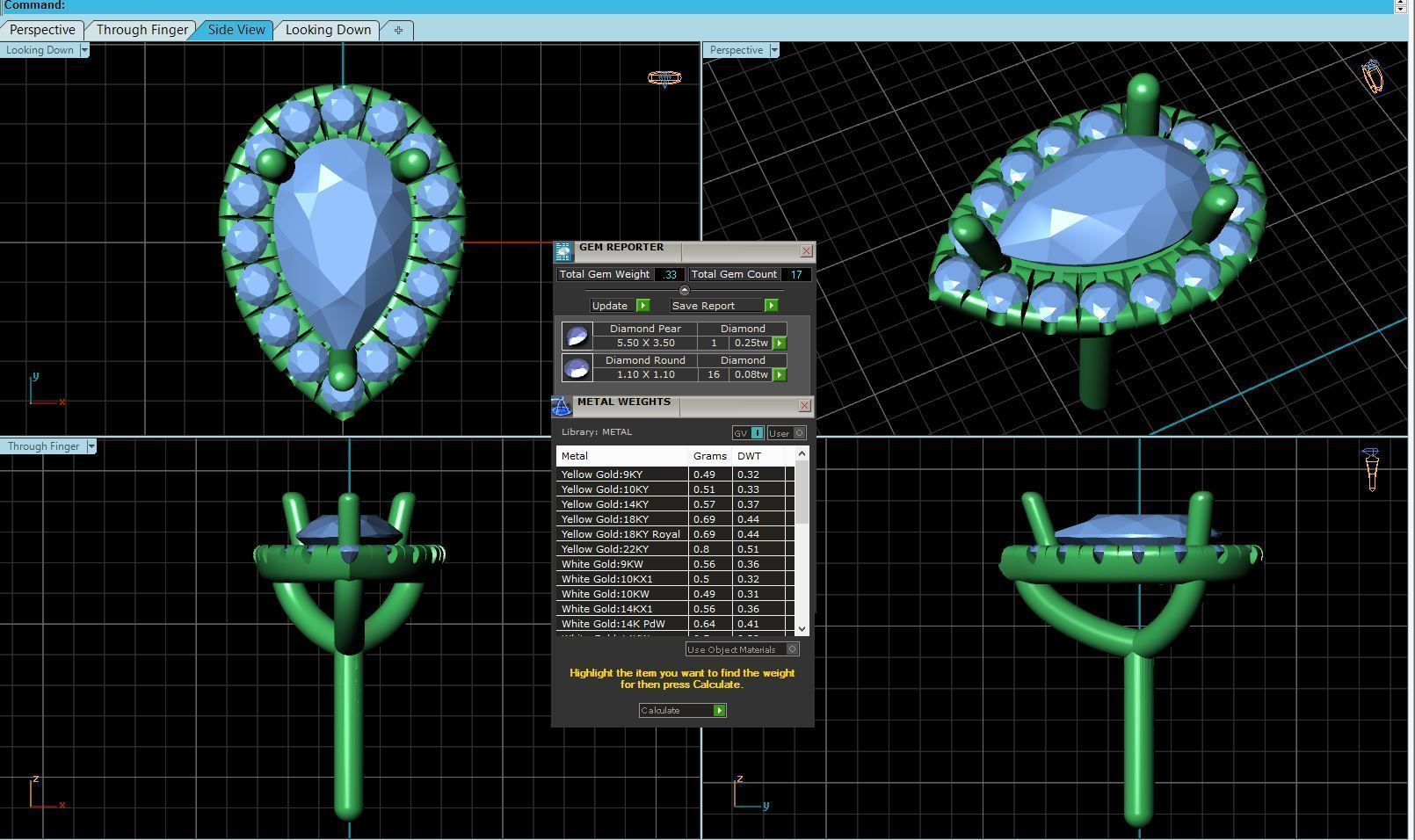Click the orange ring icon in Perspective viewport
The image size is (1415, 840).
point(1373,76)
